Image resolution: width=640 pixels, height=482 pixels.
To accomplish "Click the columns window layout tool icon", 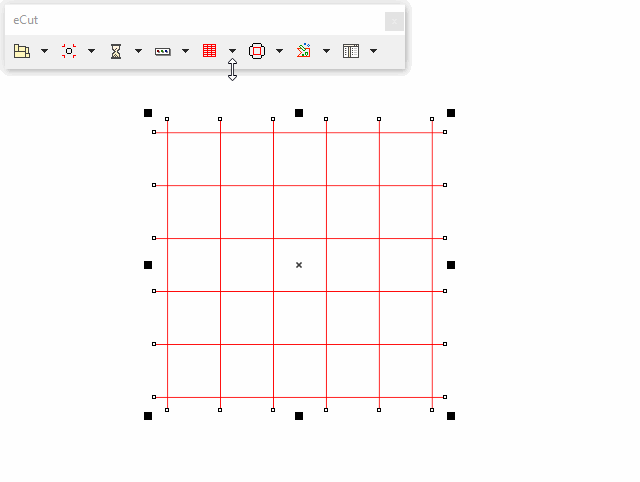I will [351, 51].
